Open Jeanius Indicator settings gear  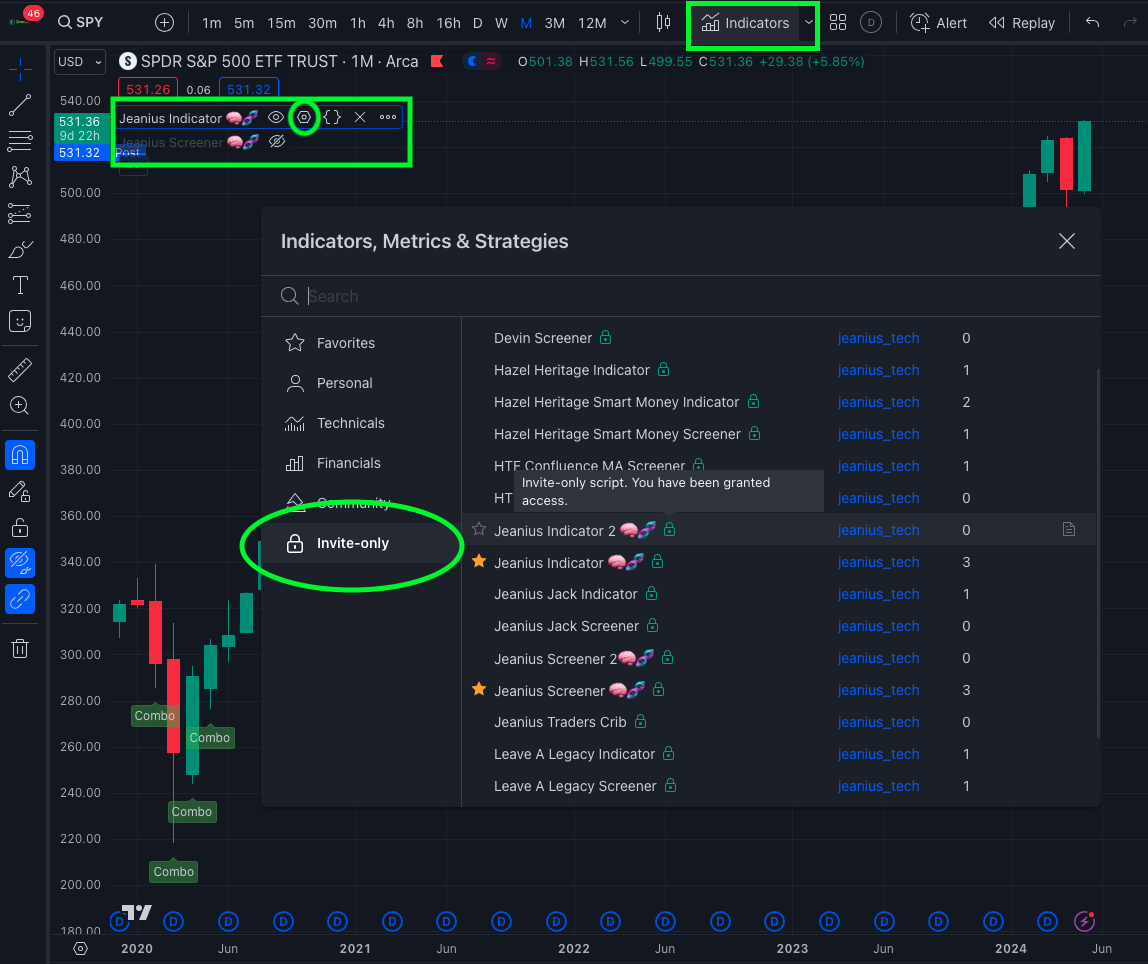[304, 117]
